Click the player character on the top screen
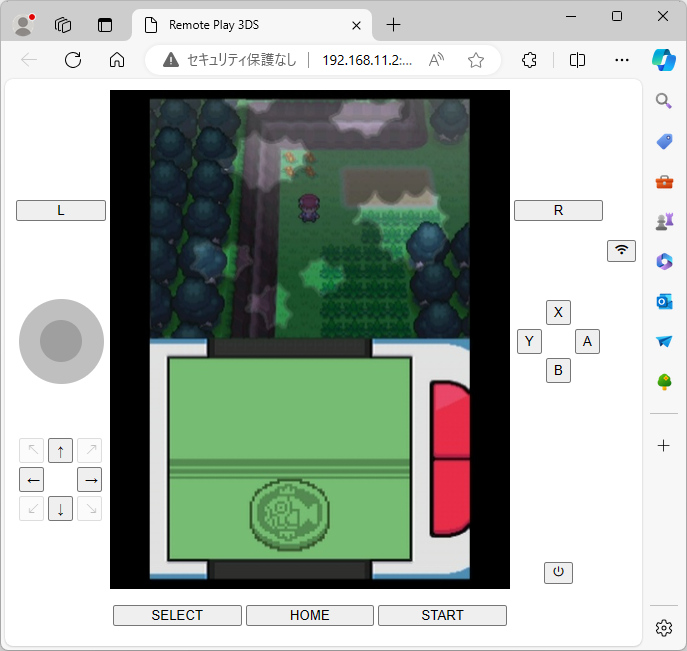687x651 pixels. pyautogui.click(x=309, y=209)
